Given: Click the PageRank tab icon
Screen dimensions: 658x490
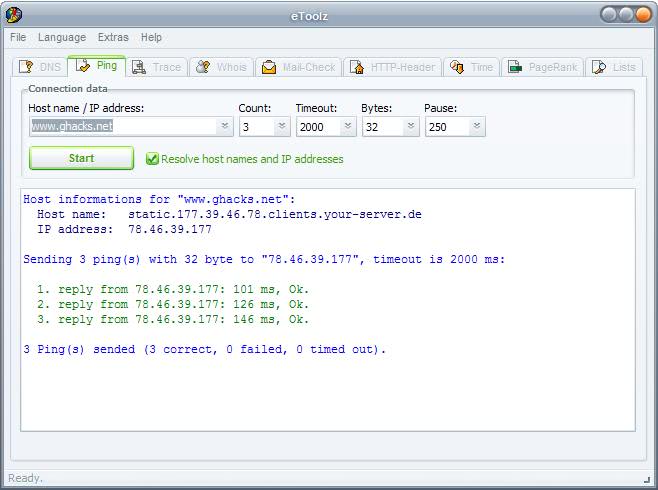Looking at the screenshot, I should tap(515, 67).
